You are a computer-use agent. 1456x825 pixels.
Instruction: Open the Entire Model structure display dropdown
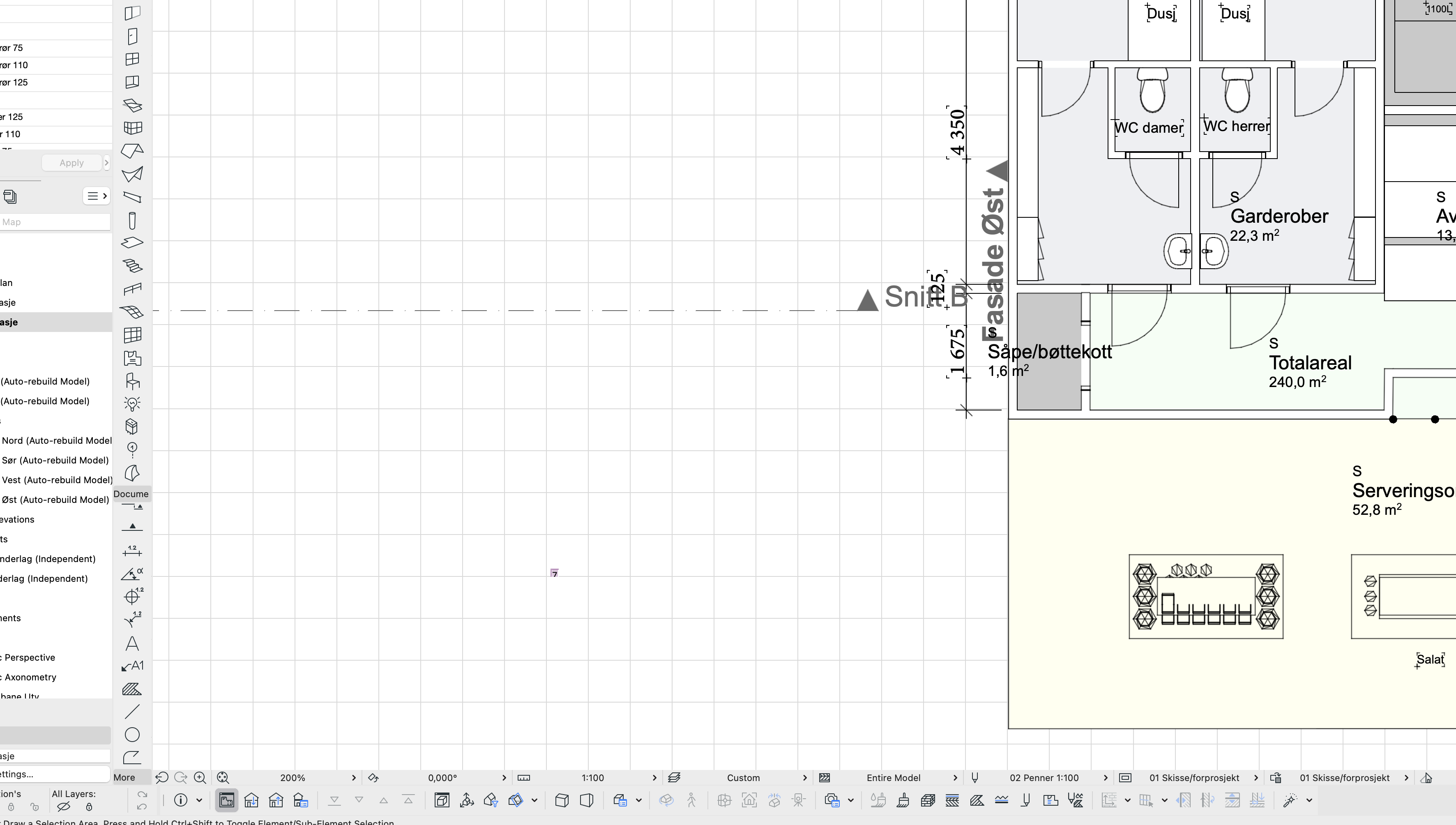(893, 778)
